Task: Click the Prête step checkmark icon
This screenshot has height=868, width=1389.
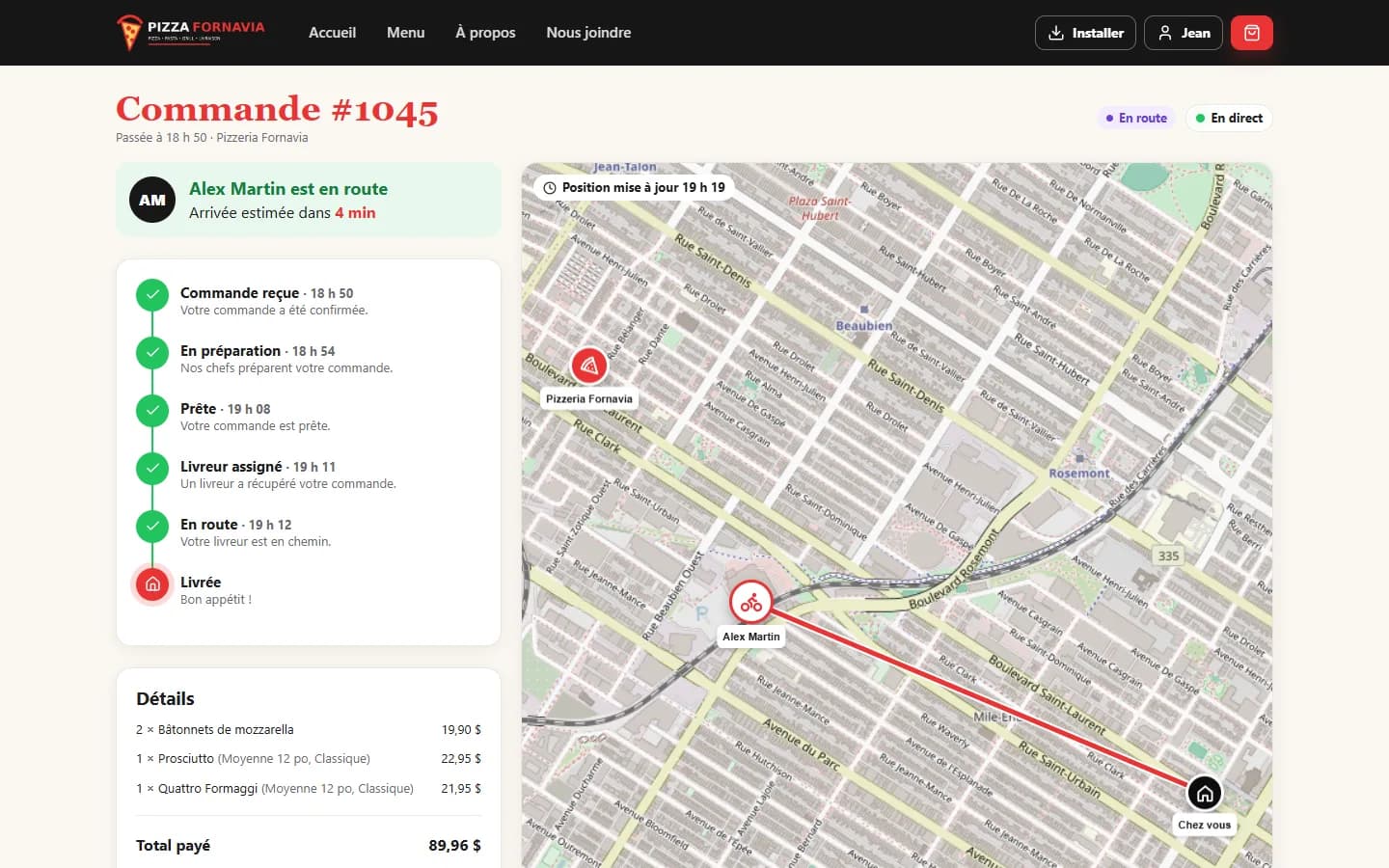Action: 152,411
